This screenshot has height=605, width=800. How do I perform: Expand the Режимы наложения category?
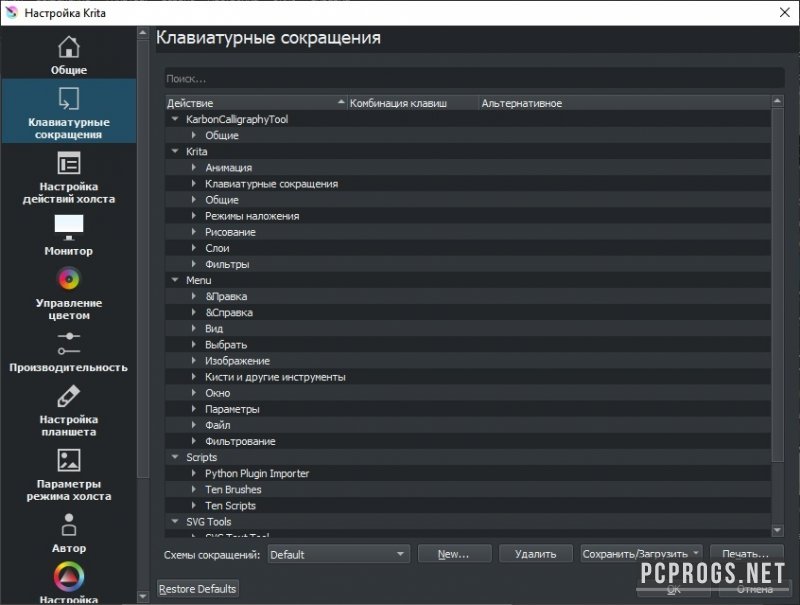[x=193, y=216]
